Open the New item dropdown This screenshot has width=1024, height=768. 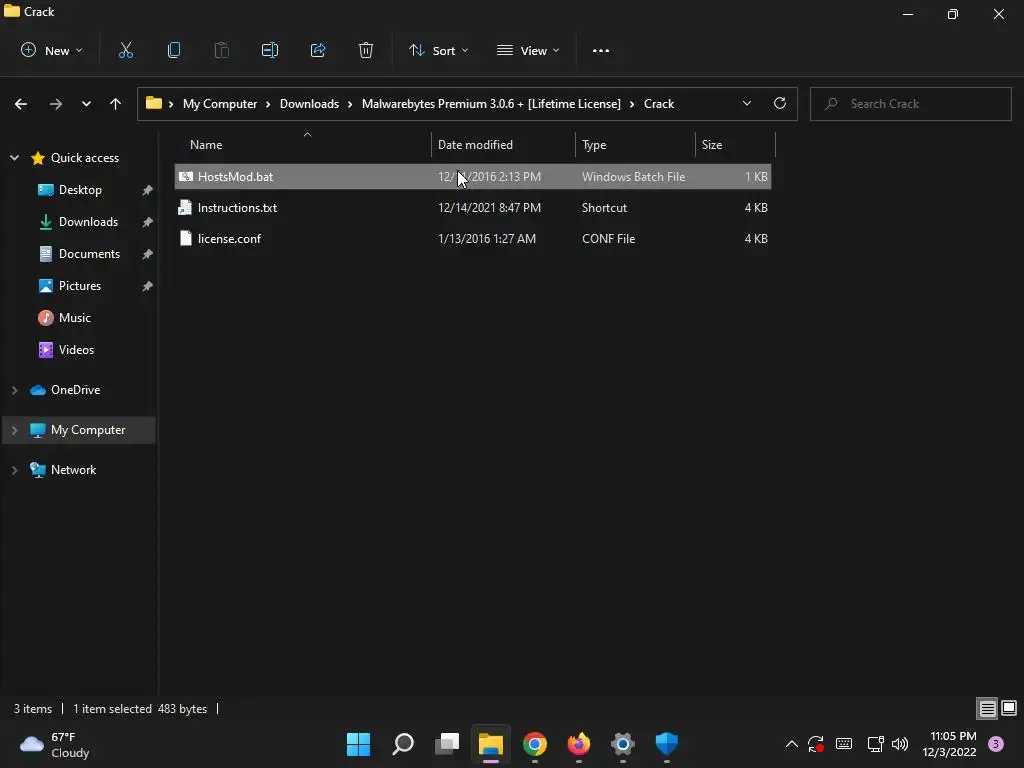coord(52,50)
